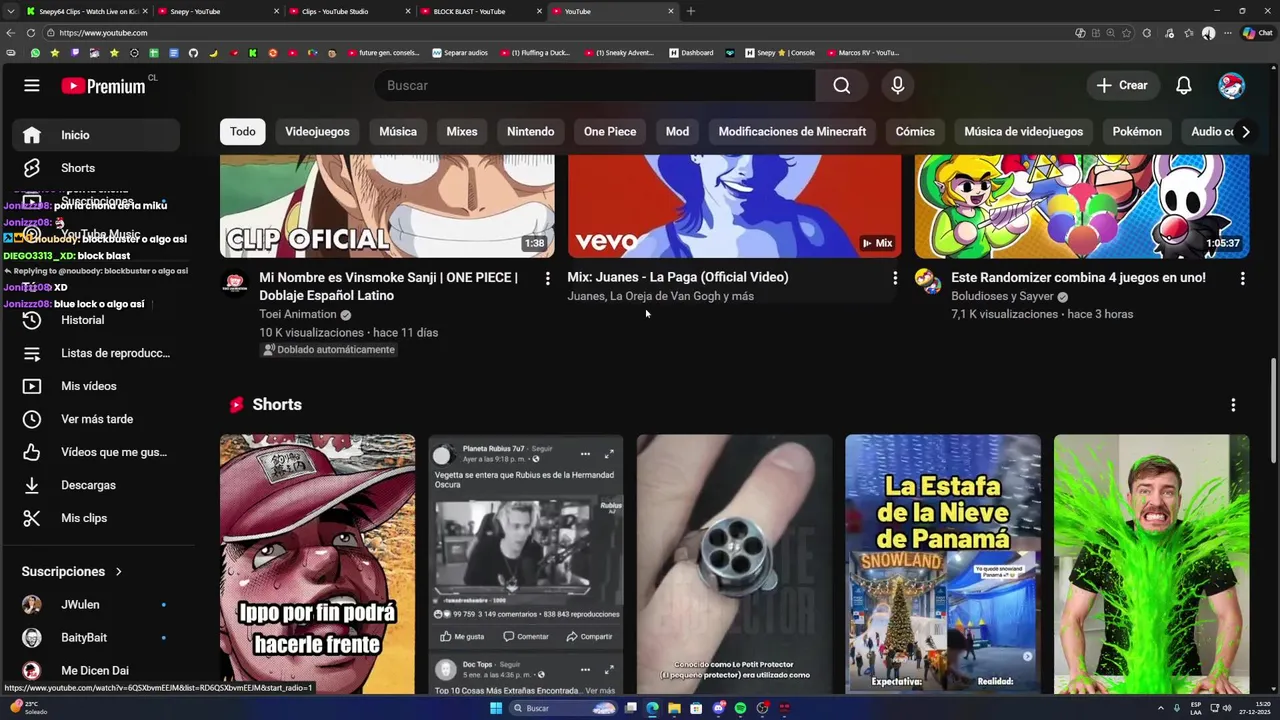Play the One Piece CLIP OFICIAL thumbnail

(387, 206)
